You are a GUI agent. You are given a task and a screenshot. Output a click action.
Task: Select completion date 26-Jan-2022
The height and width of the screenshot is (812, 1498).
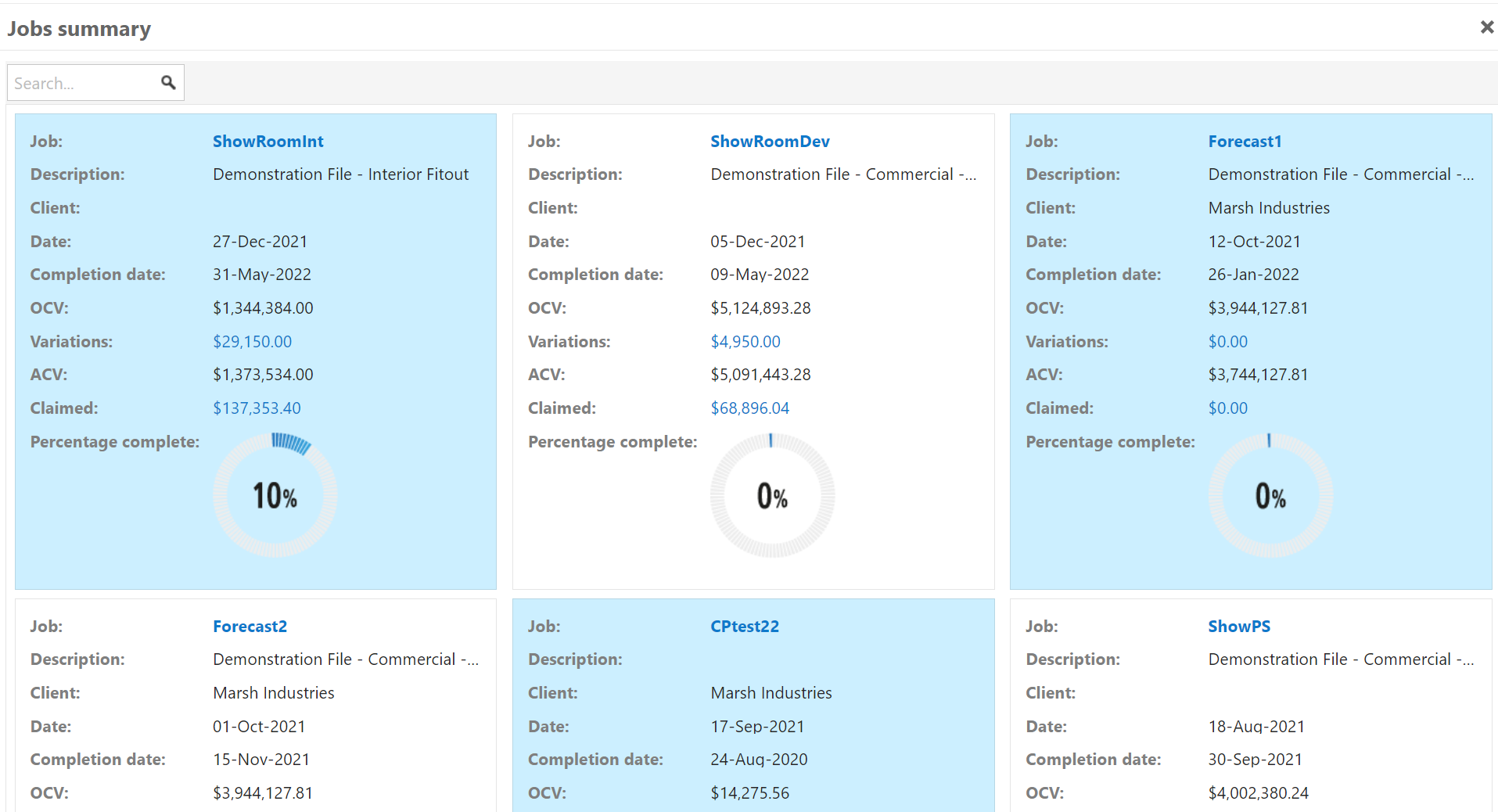click(x=1253, y=275)
